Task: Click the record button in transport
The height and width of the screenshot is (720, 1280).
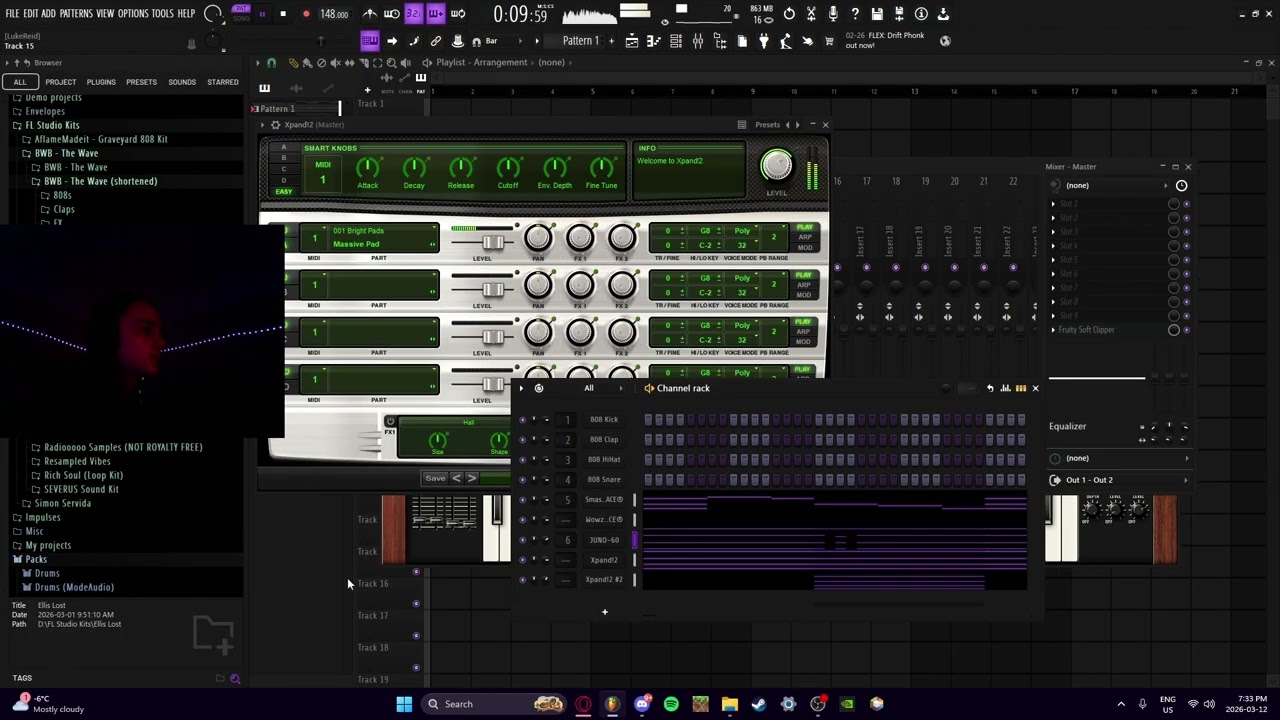Action: [x=306, y=14]
